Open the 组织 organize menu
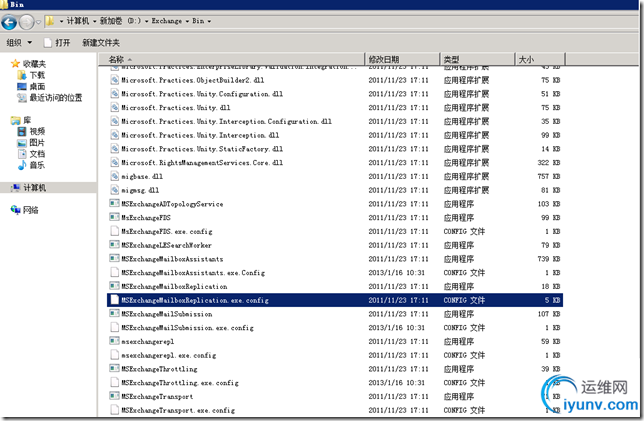Image resolution: width=644 pixels, height=421 pixels. (19, 42)
